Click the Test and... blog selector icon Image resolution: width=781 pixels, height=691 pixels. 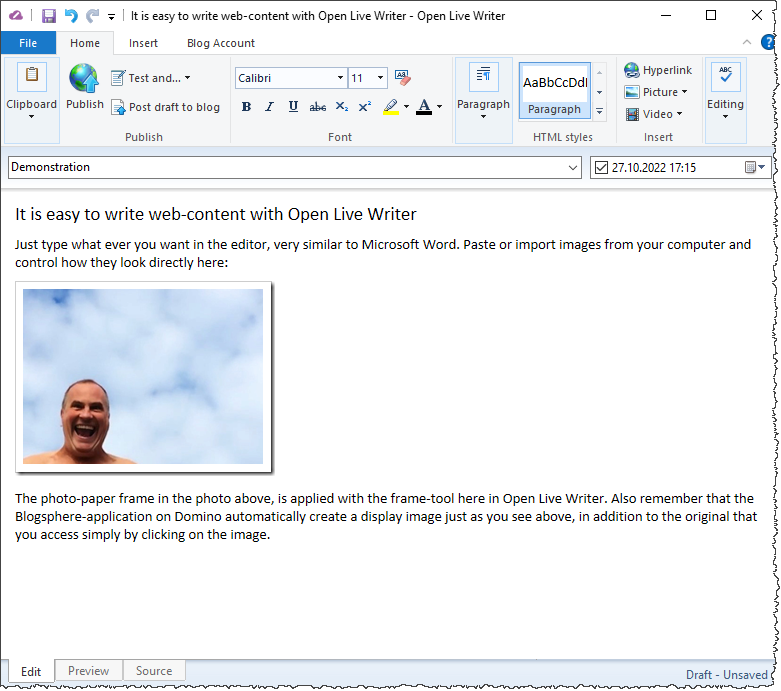click(x=118, y=78)
